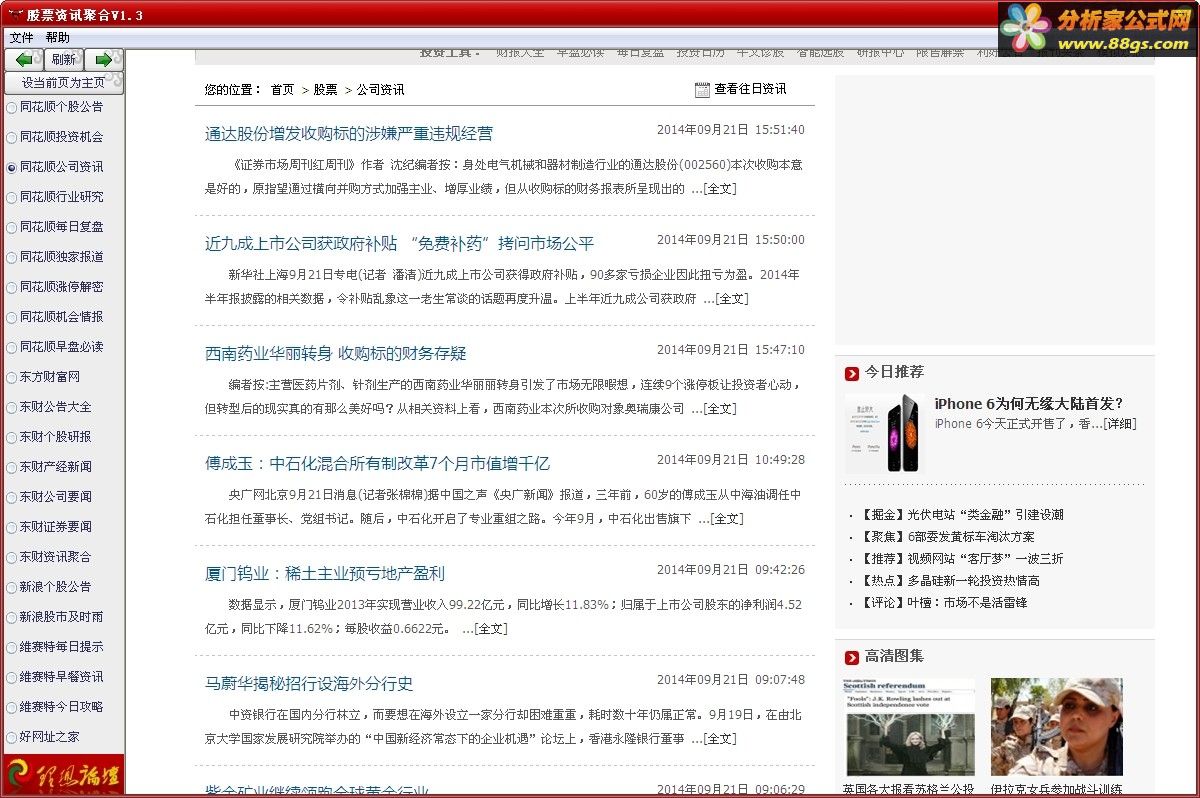Click [全文] under the 马蔚华 article

(720, 739)
